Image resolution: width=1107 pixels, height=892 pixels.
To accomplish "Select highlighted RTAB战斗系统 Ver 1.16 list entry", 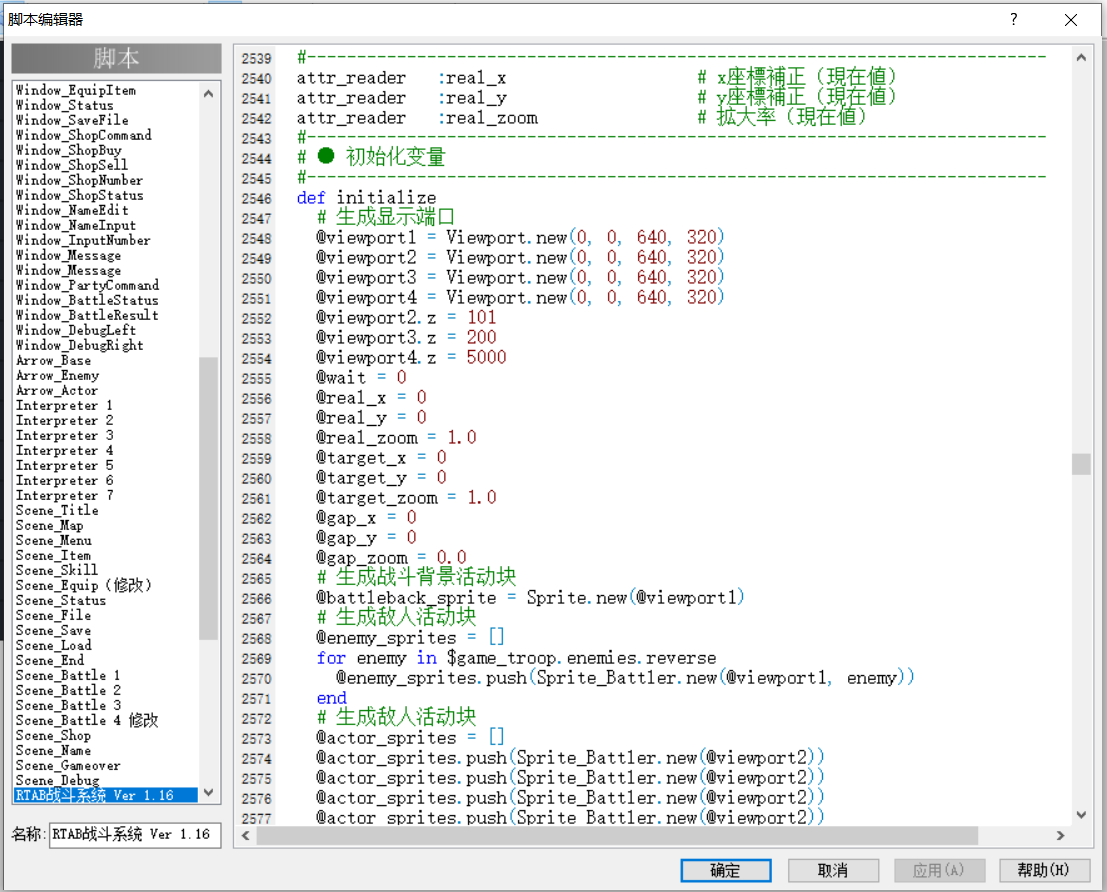I will [106, 795].
